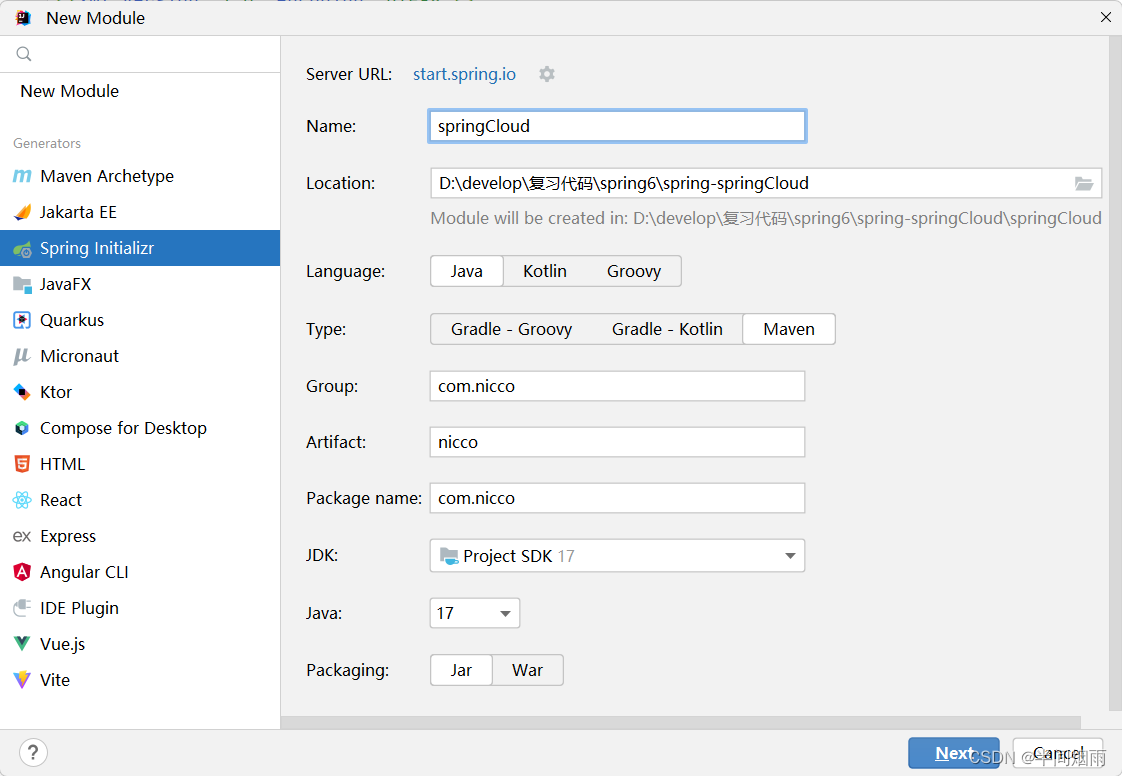Choose War packaging

click(527, 670)
